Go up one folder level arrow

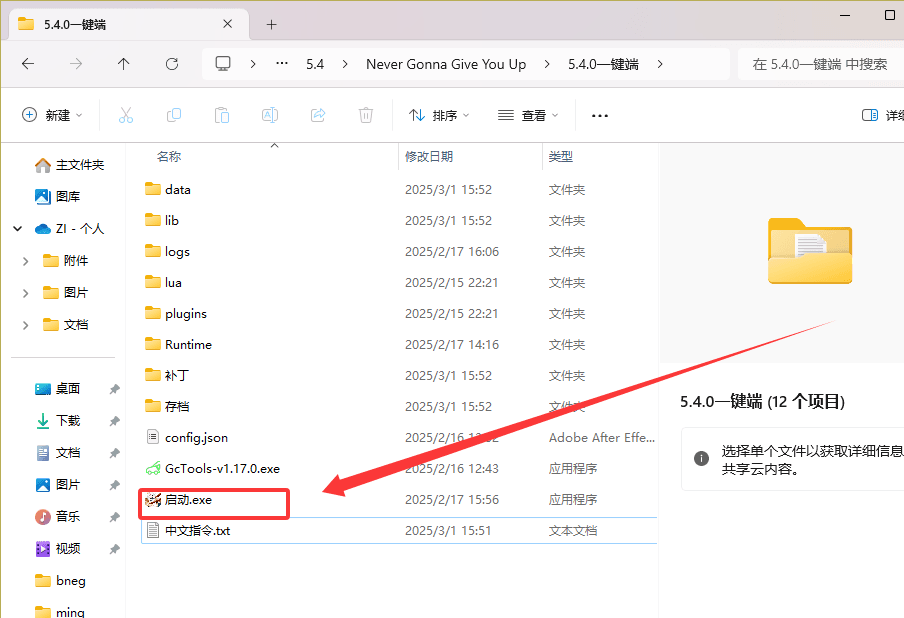pyautogui.click(x=124, y=63)
